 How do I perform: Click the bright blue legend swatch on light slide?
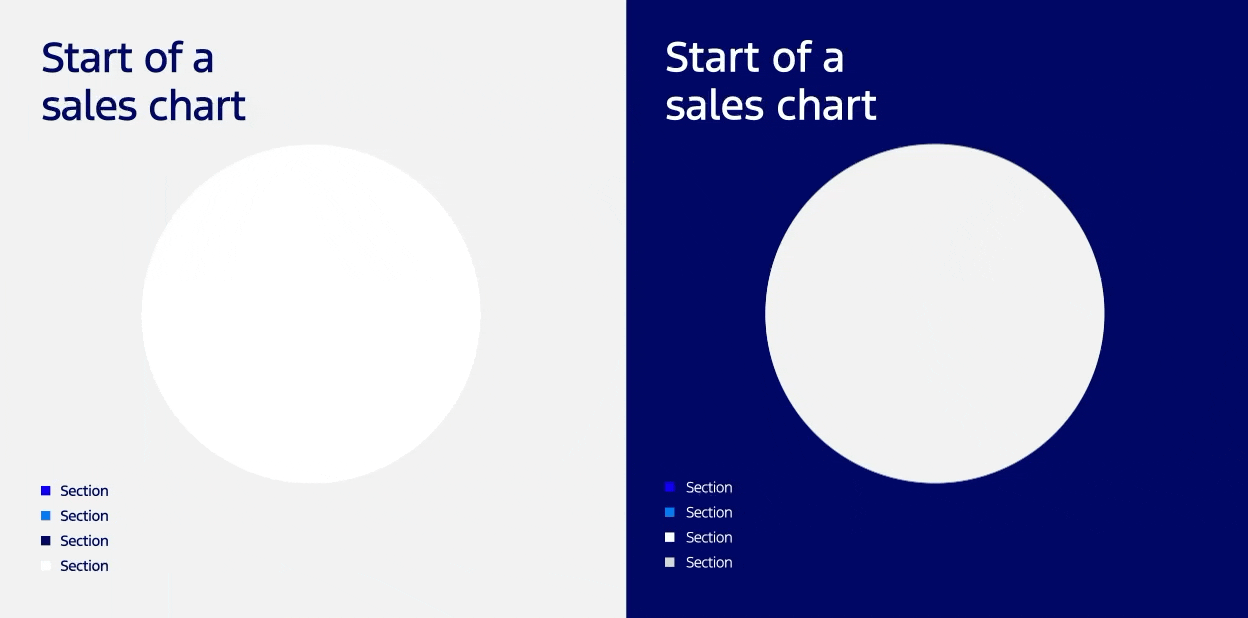tap(46, 490)
